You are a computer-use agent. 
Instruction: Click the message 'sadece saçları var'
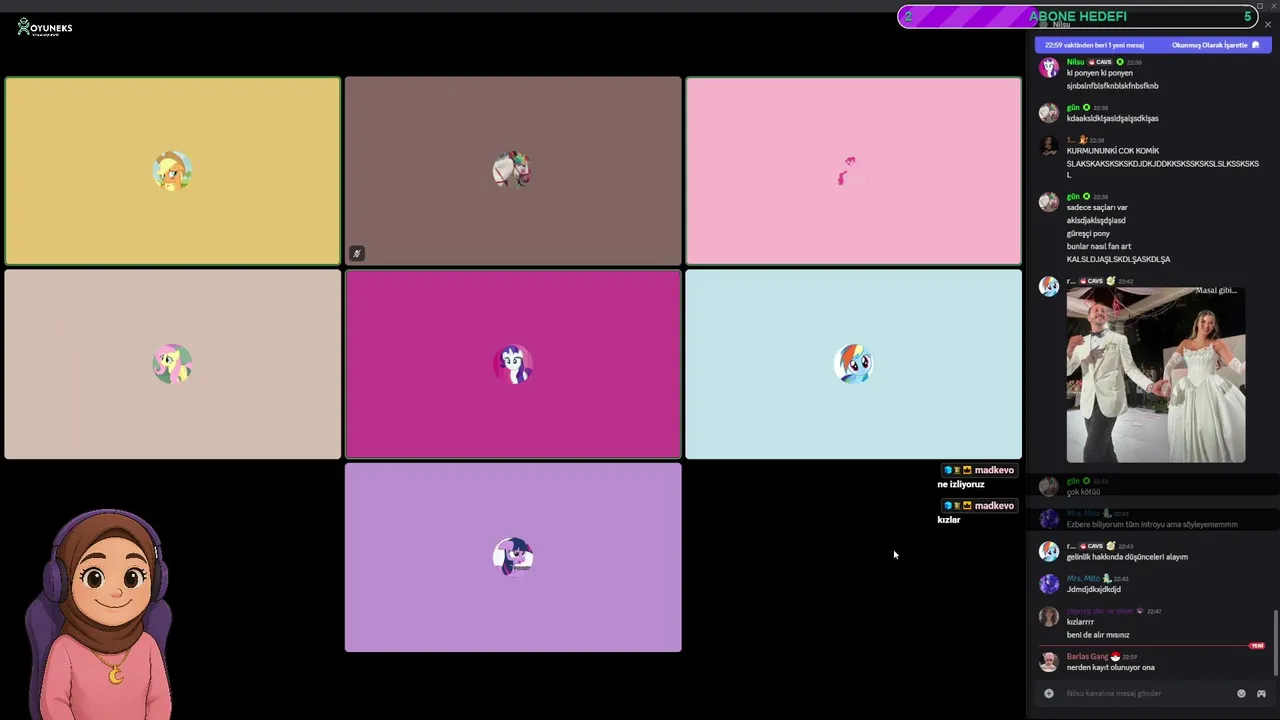1096,208
